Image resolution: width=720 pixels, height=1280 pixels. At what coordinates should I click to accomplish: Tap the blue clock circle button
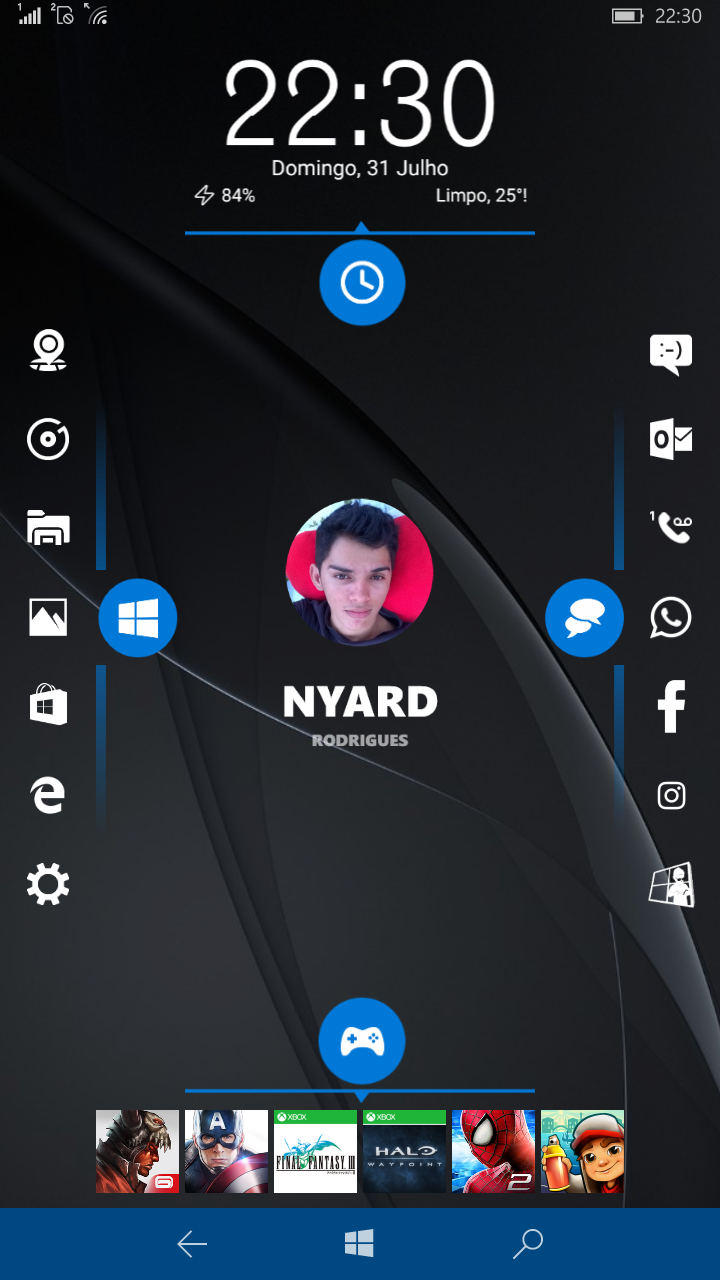tap(362, 283)
